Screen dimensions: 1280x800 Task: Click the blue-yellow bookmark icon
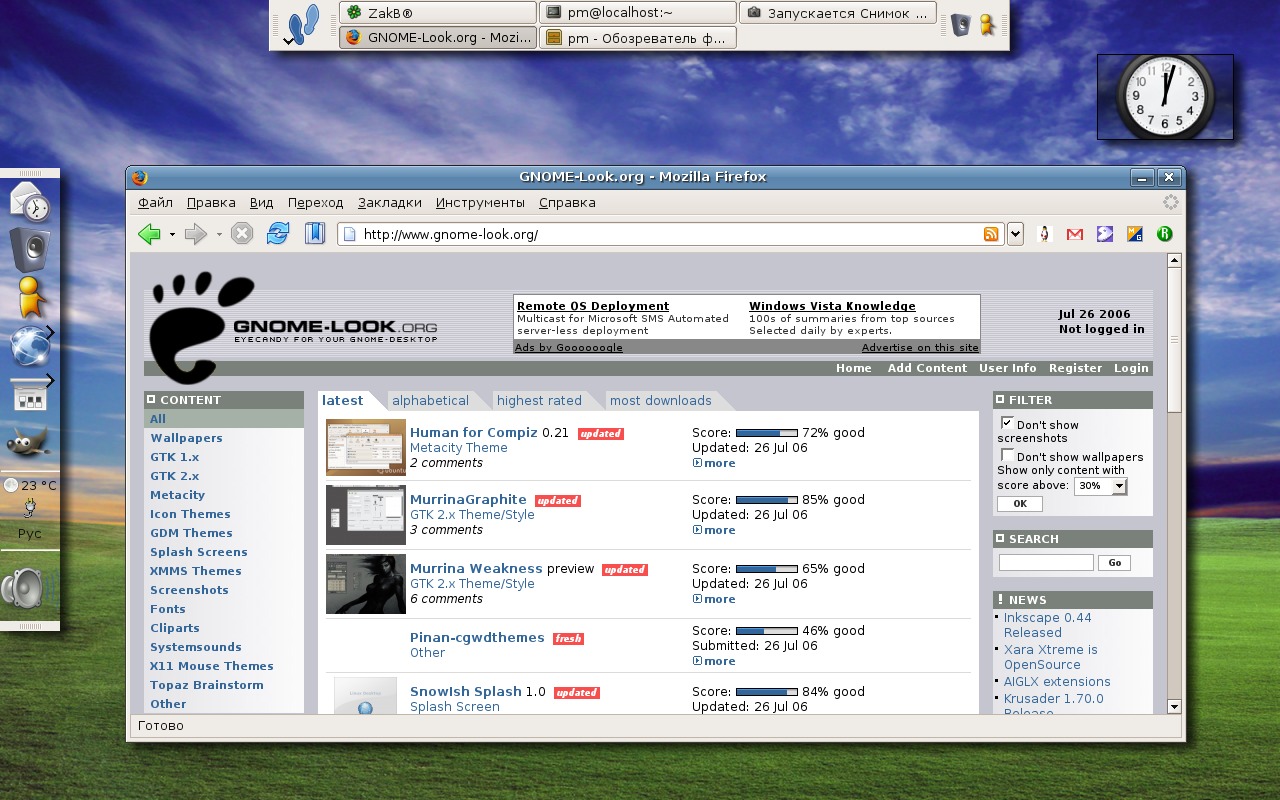1135,234
